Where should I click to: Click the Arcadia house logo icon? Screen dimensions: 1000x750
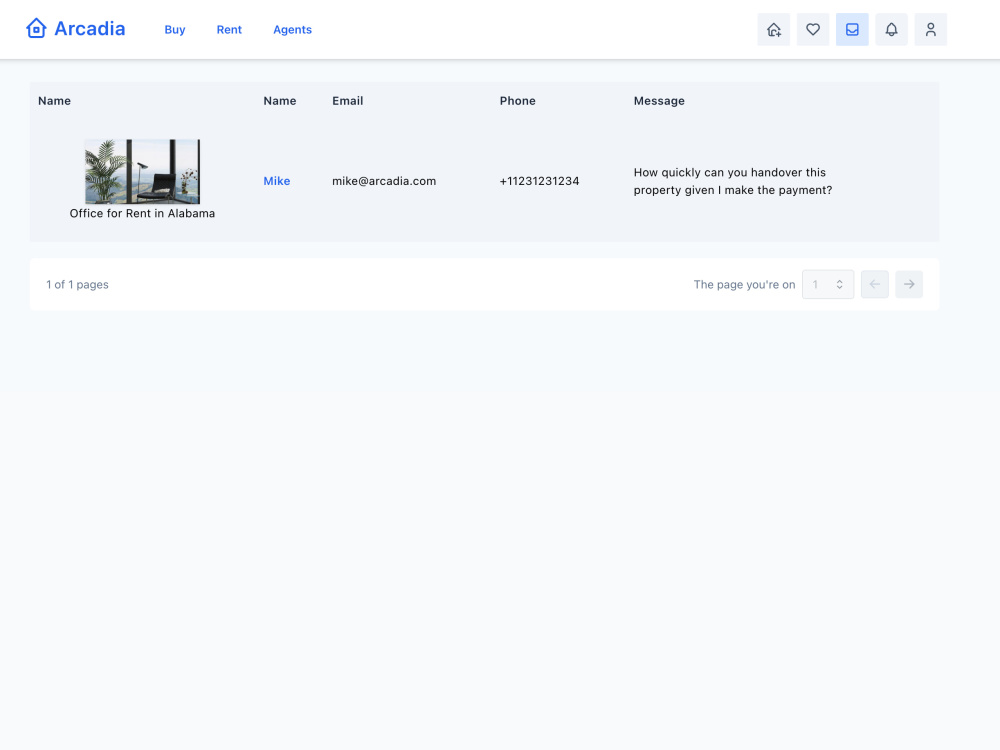[x=36, y=29]
